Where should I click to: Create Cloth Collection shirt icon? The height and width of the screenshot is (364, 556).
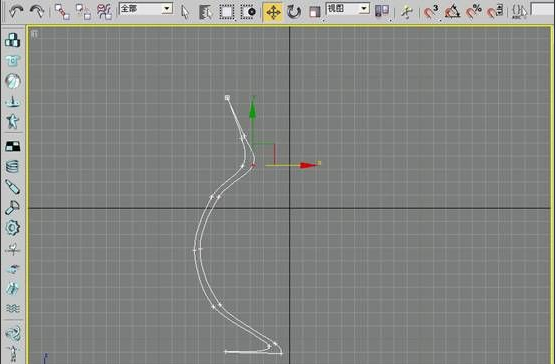click(12, 61)
